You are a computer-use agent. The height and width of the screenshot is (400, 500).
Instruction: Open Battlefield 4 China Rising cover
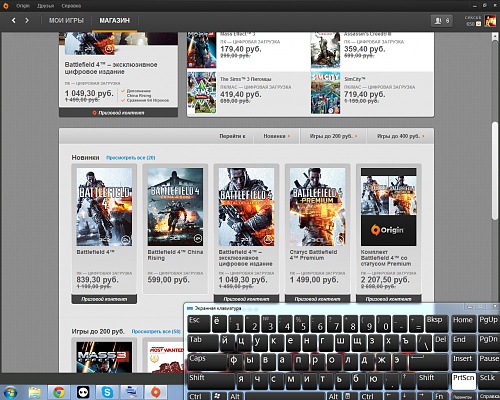[x=175, y=207]
